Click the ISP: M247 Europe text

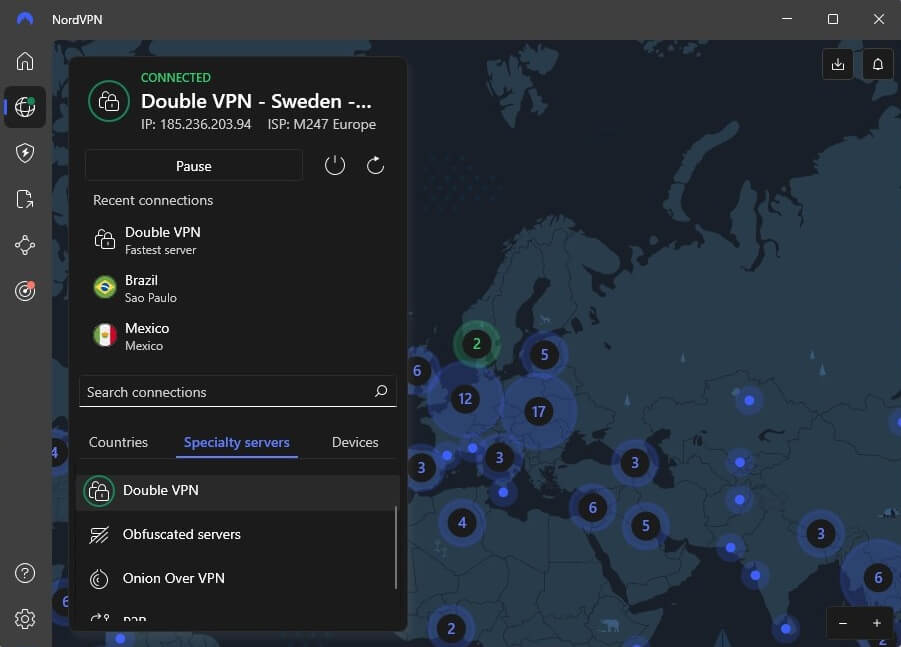pos(322,124)
